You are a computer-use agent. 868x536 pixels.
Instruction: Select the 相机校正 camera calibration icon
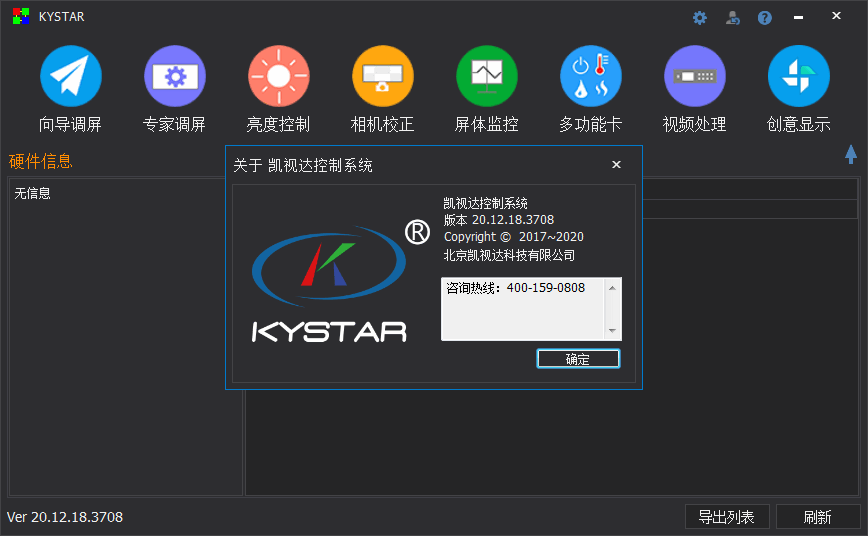(383, 76)
